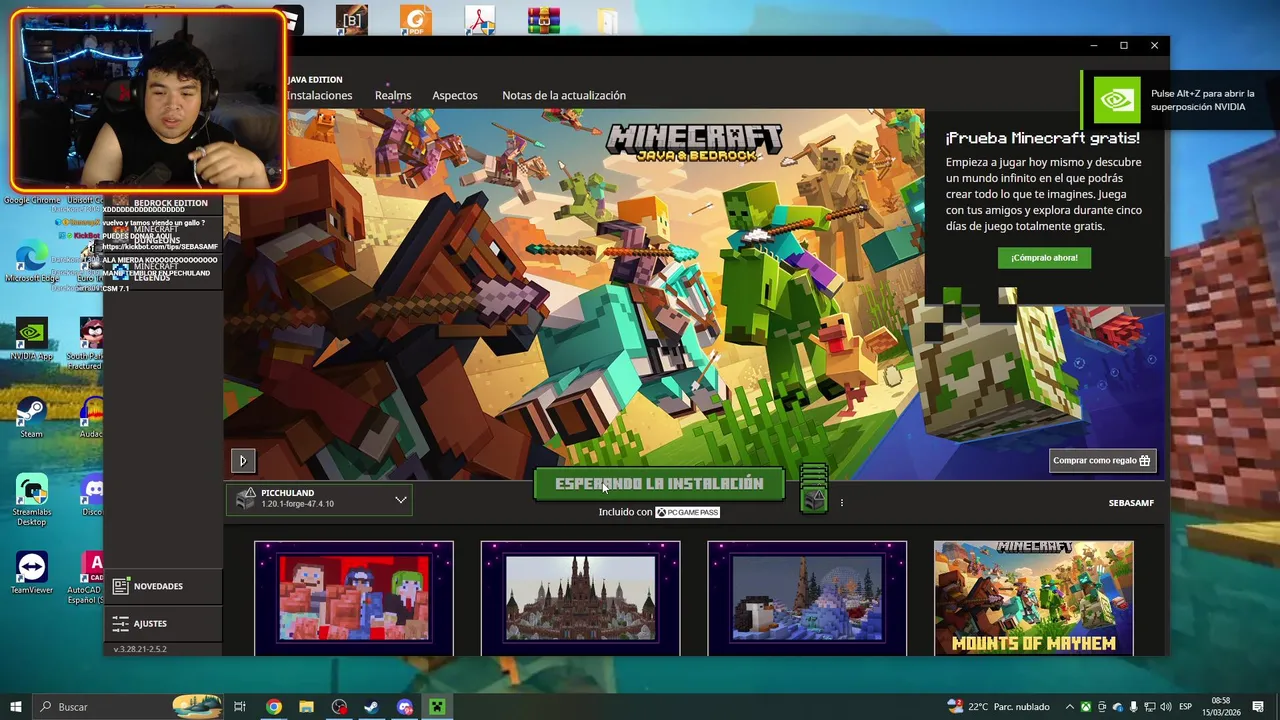1280x720 pixels.
Task: Open the Adobe Acrobat desktop shortcut
Action: tap(480, 18)
